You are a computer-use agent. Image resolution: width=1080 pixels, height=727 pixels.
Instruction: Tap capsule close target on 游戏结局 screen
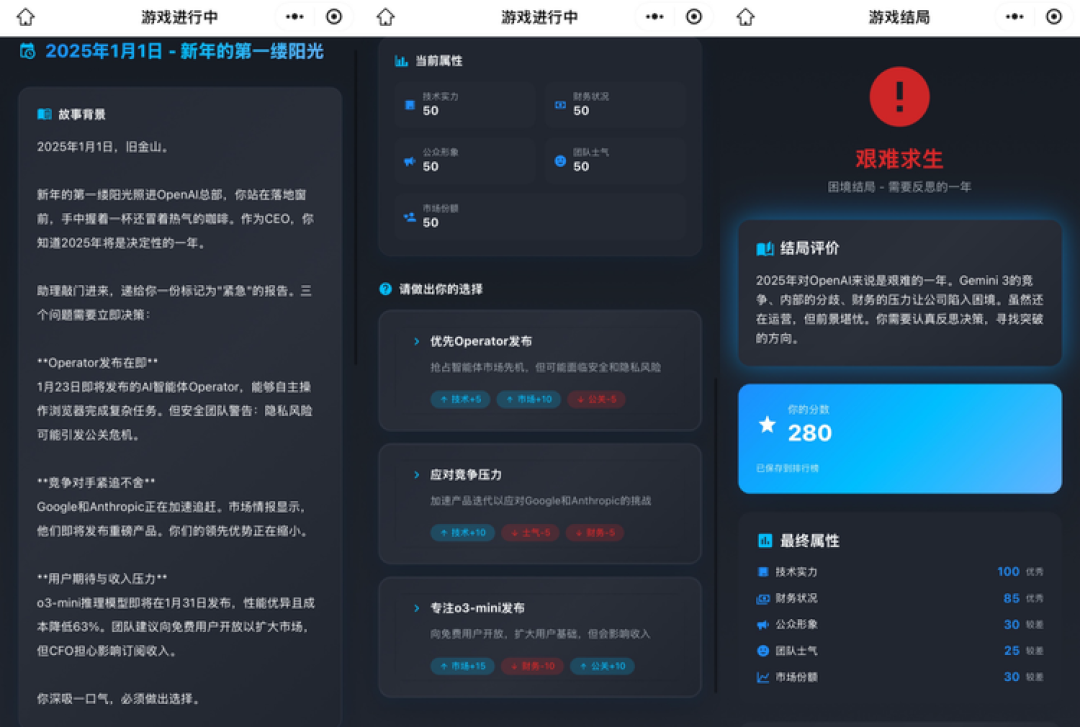pyautogui.click(x=1054, y=17)
